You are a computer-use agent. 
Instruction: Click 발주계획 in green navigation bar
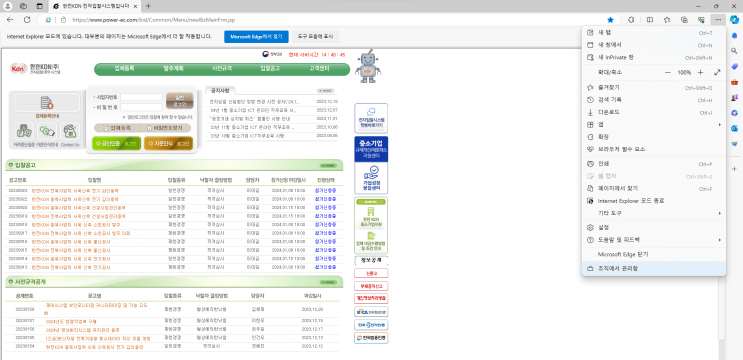click(x=173, y=69)
